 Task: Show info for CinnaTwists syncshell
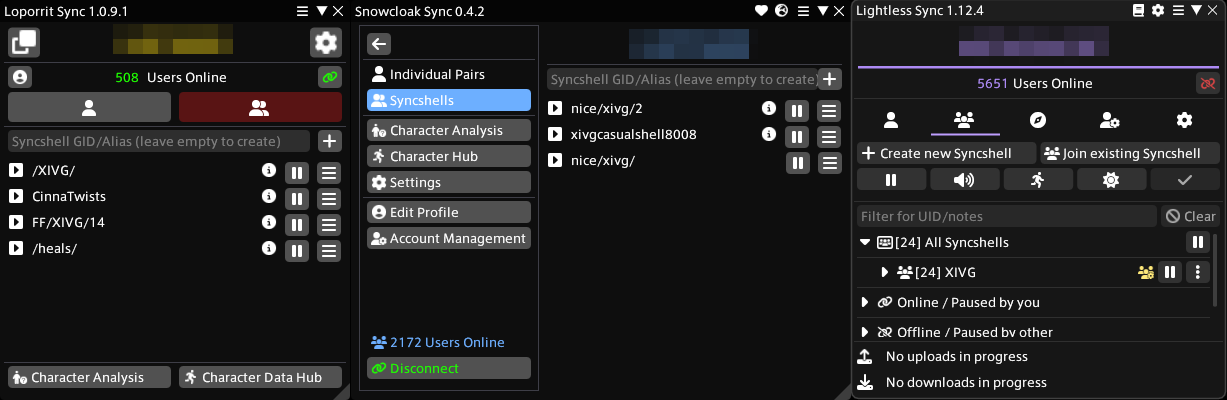268,196
